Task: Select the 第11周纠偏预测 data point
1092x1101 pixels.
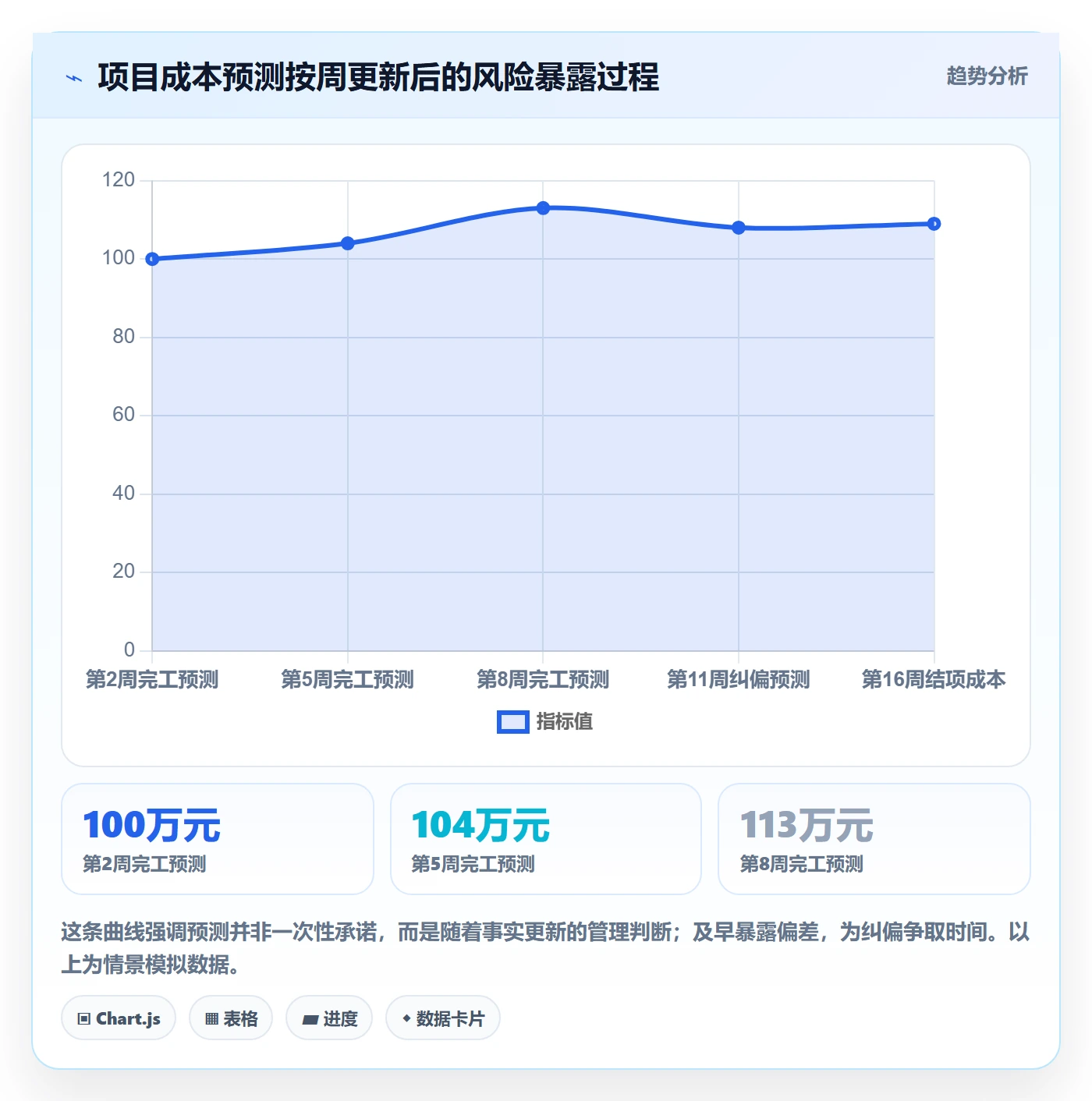Action: (739, 228)
